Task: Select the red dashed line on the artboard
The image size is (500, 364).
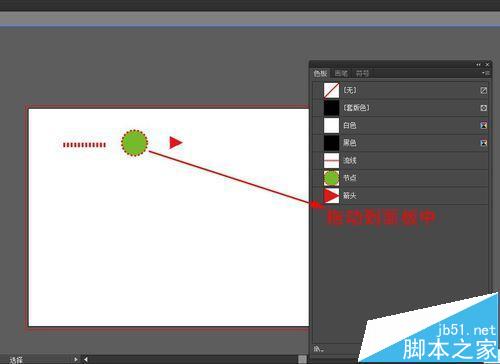Action: point(85,145)
